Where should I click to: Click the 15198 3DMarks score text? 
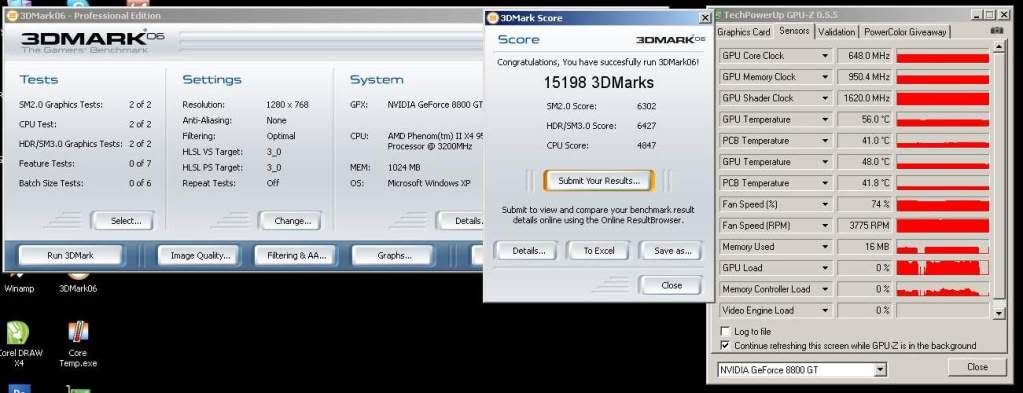(598, 83)
